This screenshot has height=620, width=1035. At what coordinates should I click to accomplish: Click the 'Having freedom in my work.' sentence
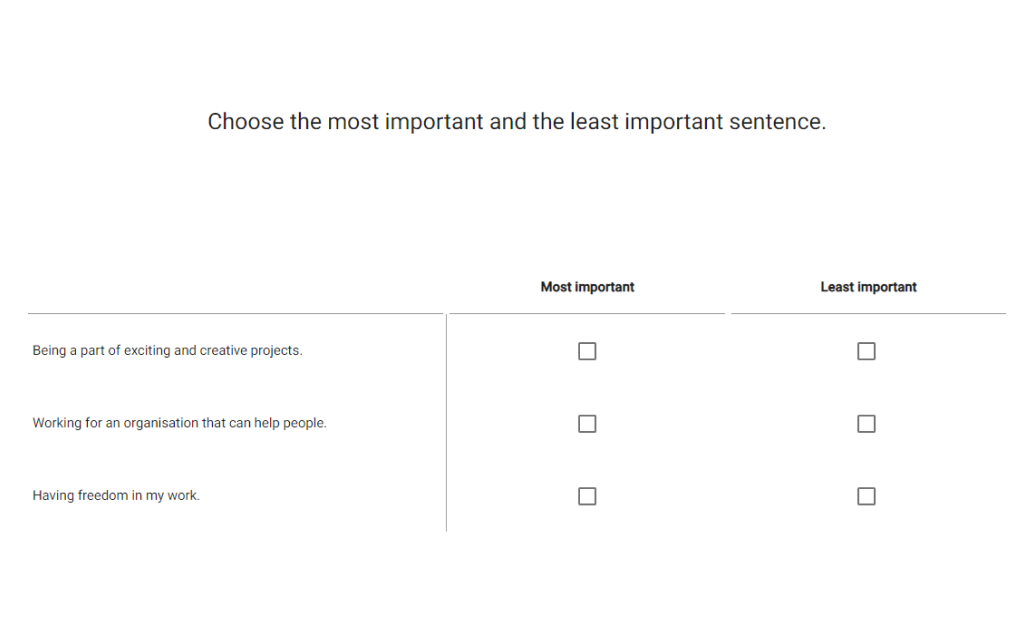click(116, 495)
